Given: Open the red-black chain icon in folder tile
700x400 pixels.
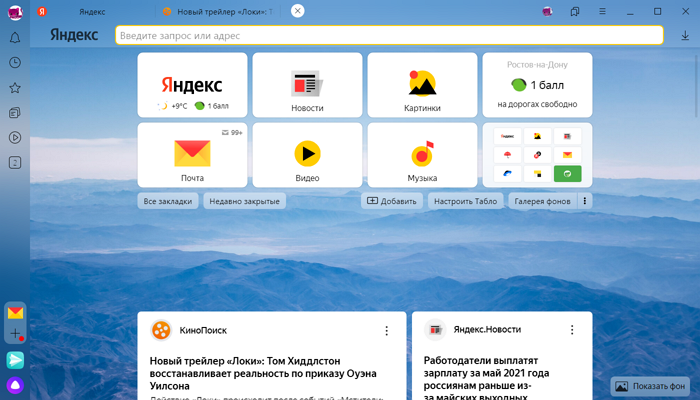Looking at the screenshot, I should [538, 155].
